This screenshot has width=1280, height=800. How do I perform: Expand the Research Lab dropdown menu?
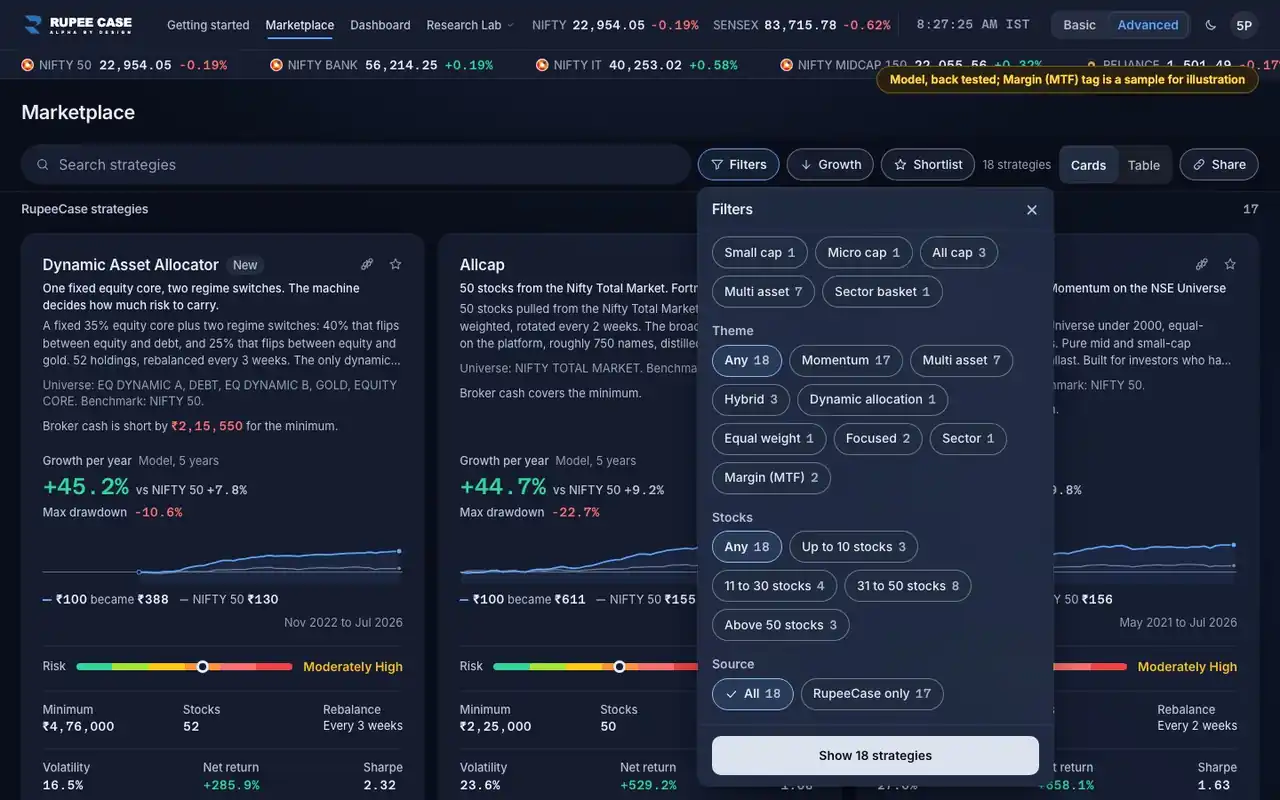(470, 25)
